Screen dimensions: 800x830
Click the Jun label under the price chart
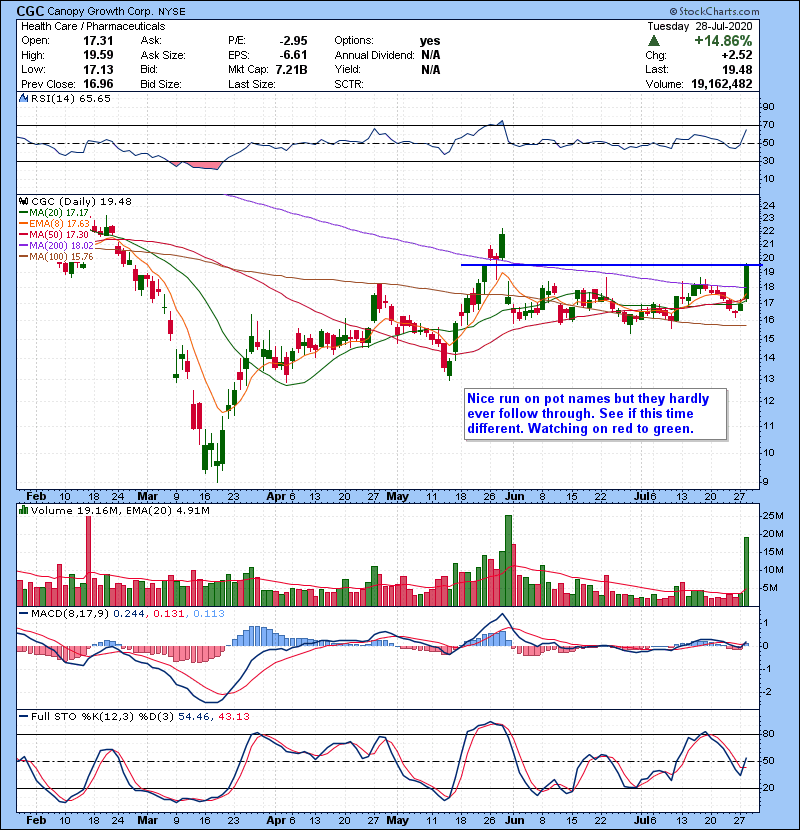(514, 496)
